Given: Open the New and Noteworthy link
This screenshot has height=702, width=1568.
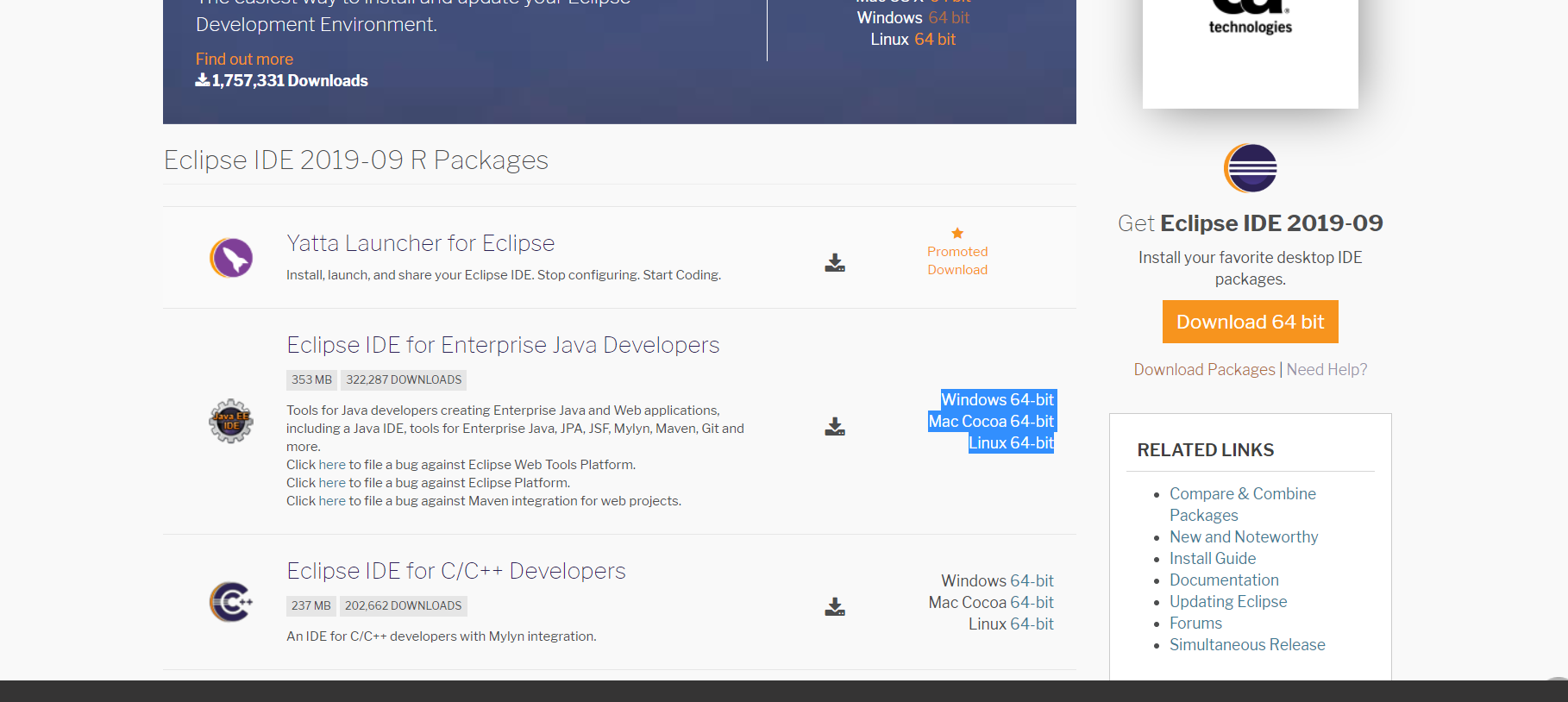Looking at the screenshot, I should pos(1244,536).
